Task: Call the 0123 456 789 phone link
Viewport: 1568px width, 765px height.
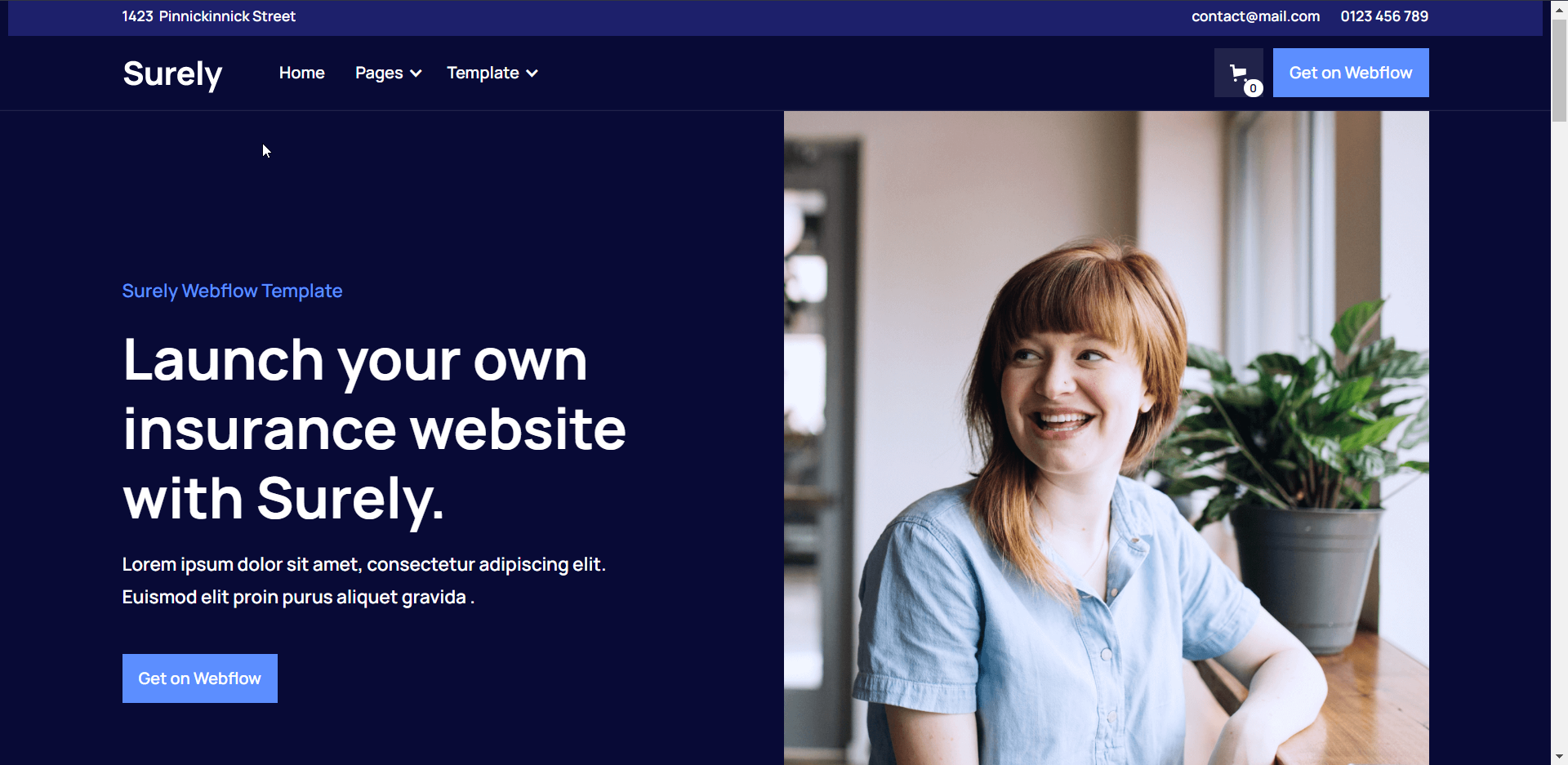Action: click(x=1384, y=16)
